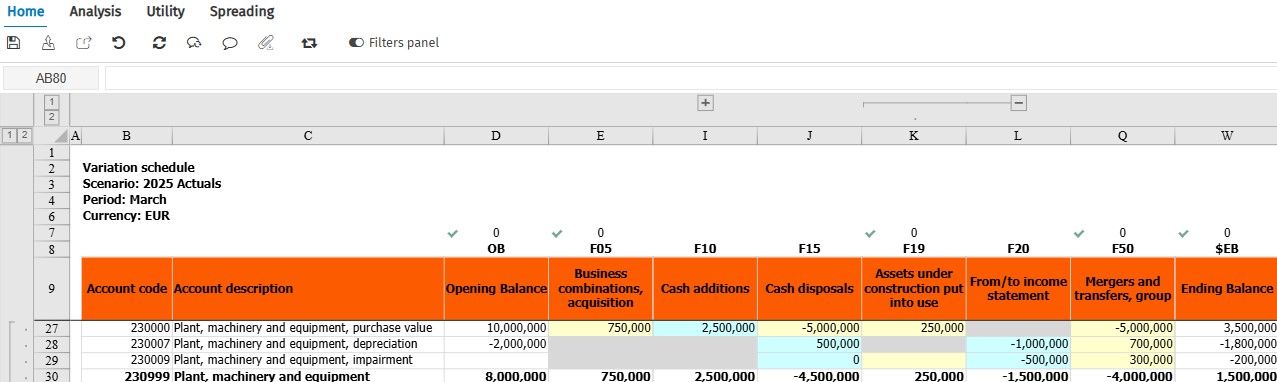This screenshot has width=1277, height=382.
Task: Click the F05 flow code cell
Action: coord(600,249)
